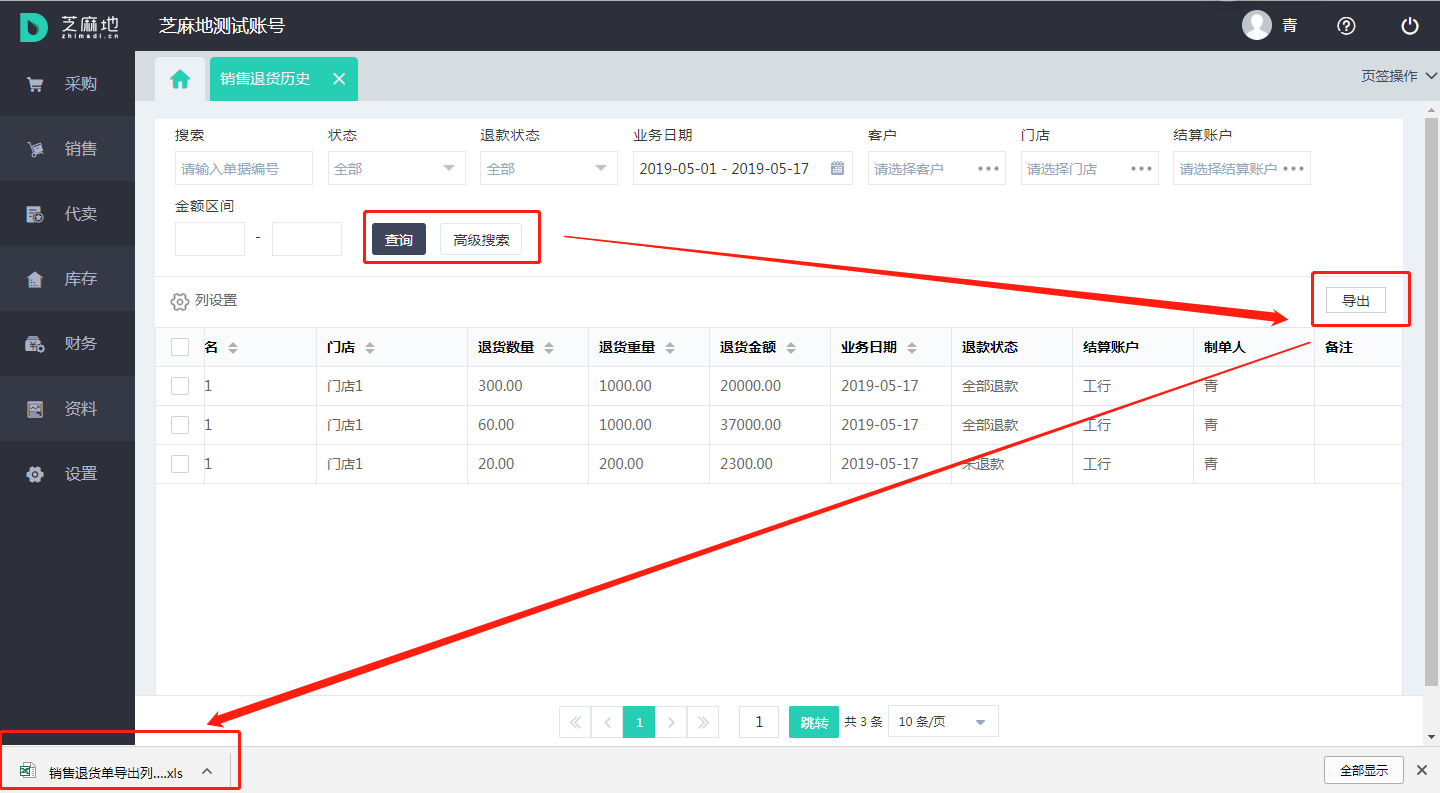Image resolution: width=1440 pixels, height=793 pixels.
Task: Click the ellipsis in 客户 field
Action: tap(989, 168)
